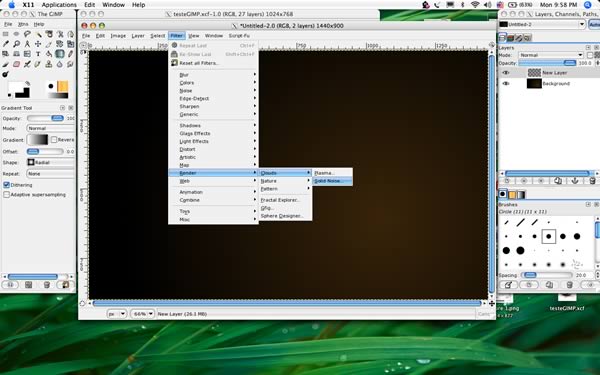Image resolution: width=600 pixels, height=375 pixels.
Task: Click Reset all Filters menu entry
Action: click(213, 63)
